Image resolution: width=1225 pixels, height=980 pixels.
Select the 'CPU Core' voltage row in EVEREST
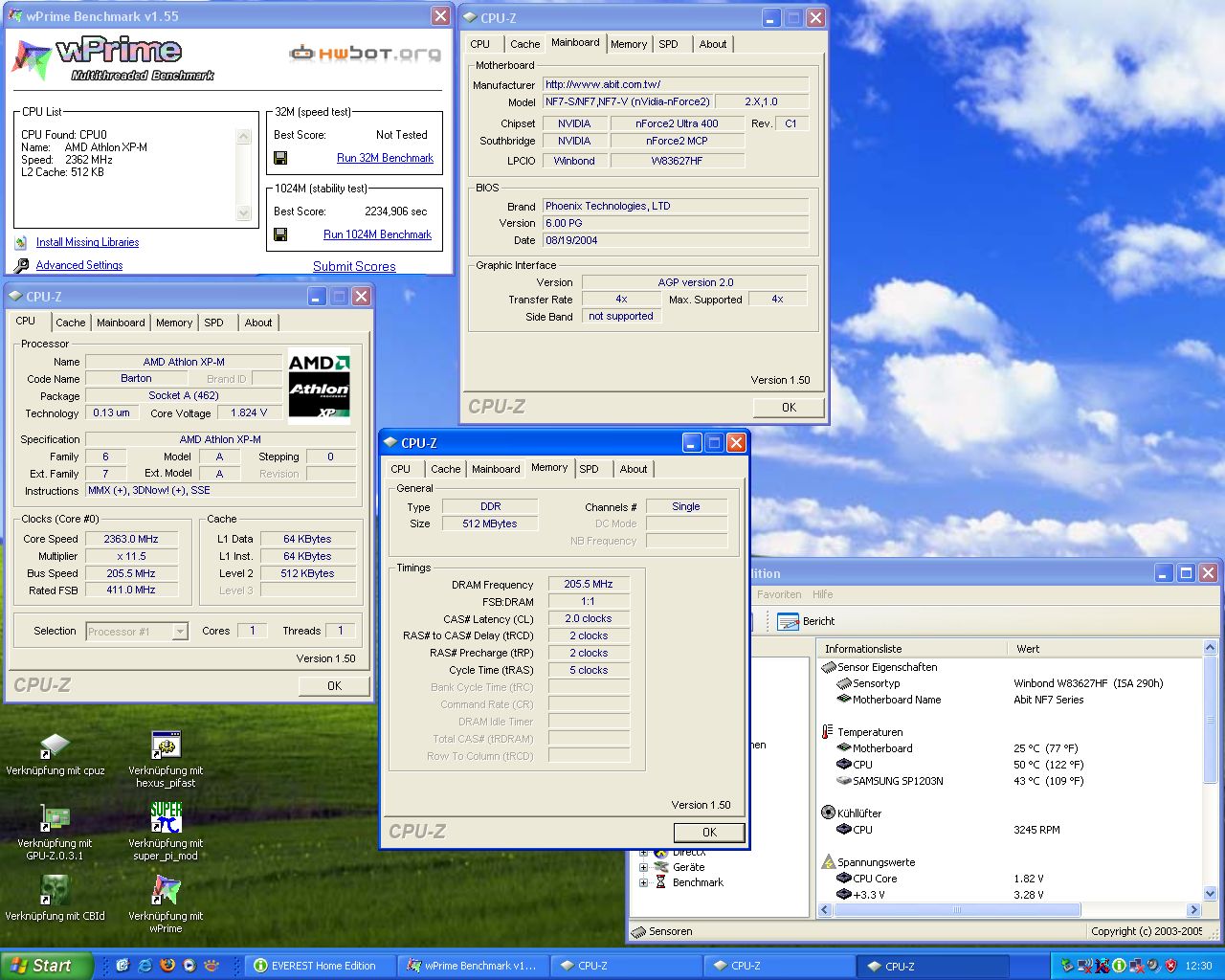coord(1012,879)
